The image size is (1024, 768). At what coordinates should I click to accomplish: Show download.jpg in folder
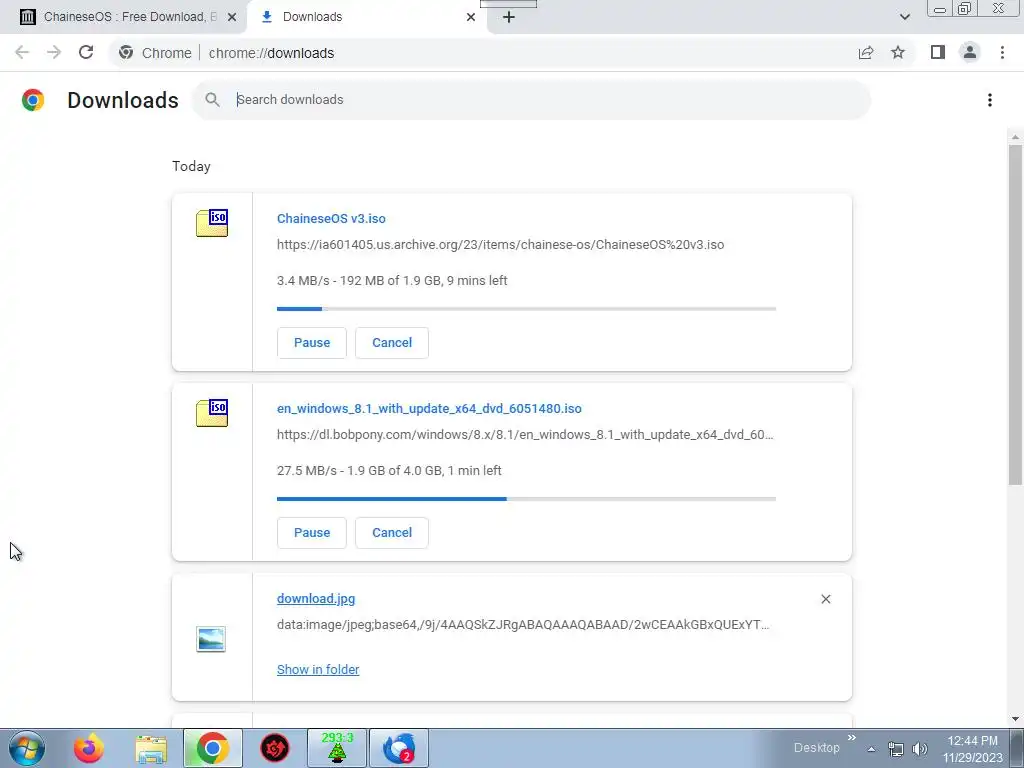[x=318, y=670]
